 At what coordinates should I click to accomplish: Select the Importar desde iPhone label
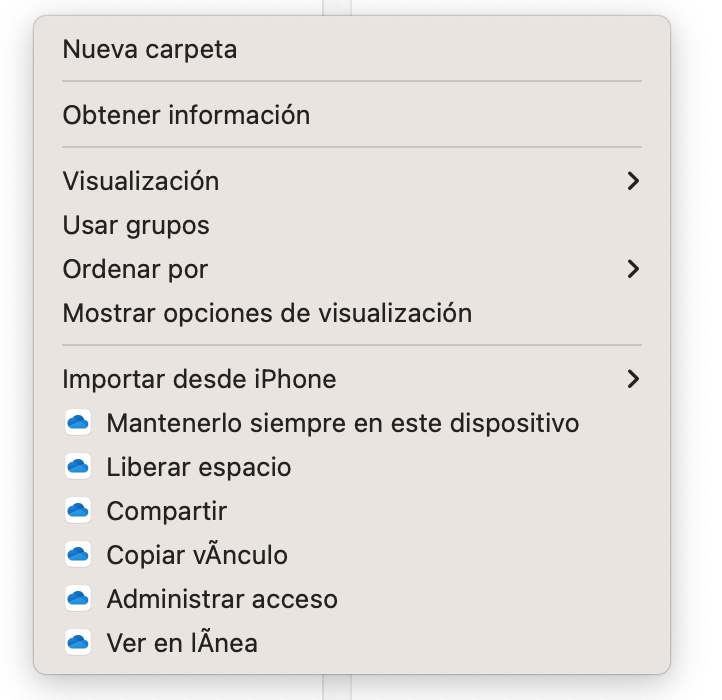click(199, 379)
